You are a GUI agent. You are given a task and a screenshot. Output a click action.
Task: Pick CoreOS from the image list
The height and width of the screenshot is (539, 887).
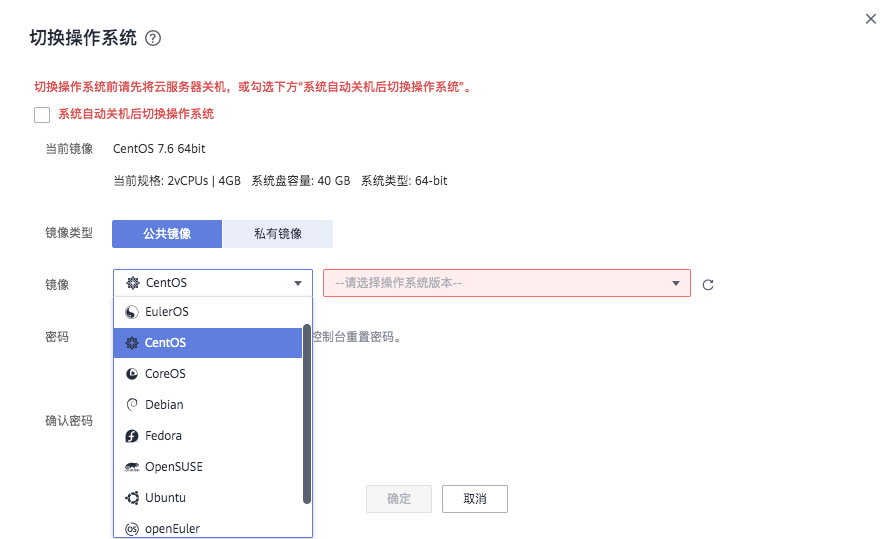coord(208,374)
